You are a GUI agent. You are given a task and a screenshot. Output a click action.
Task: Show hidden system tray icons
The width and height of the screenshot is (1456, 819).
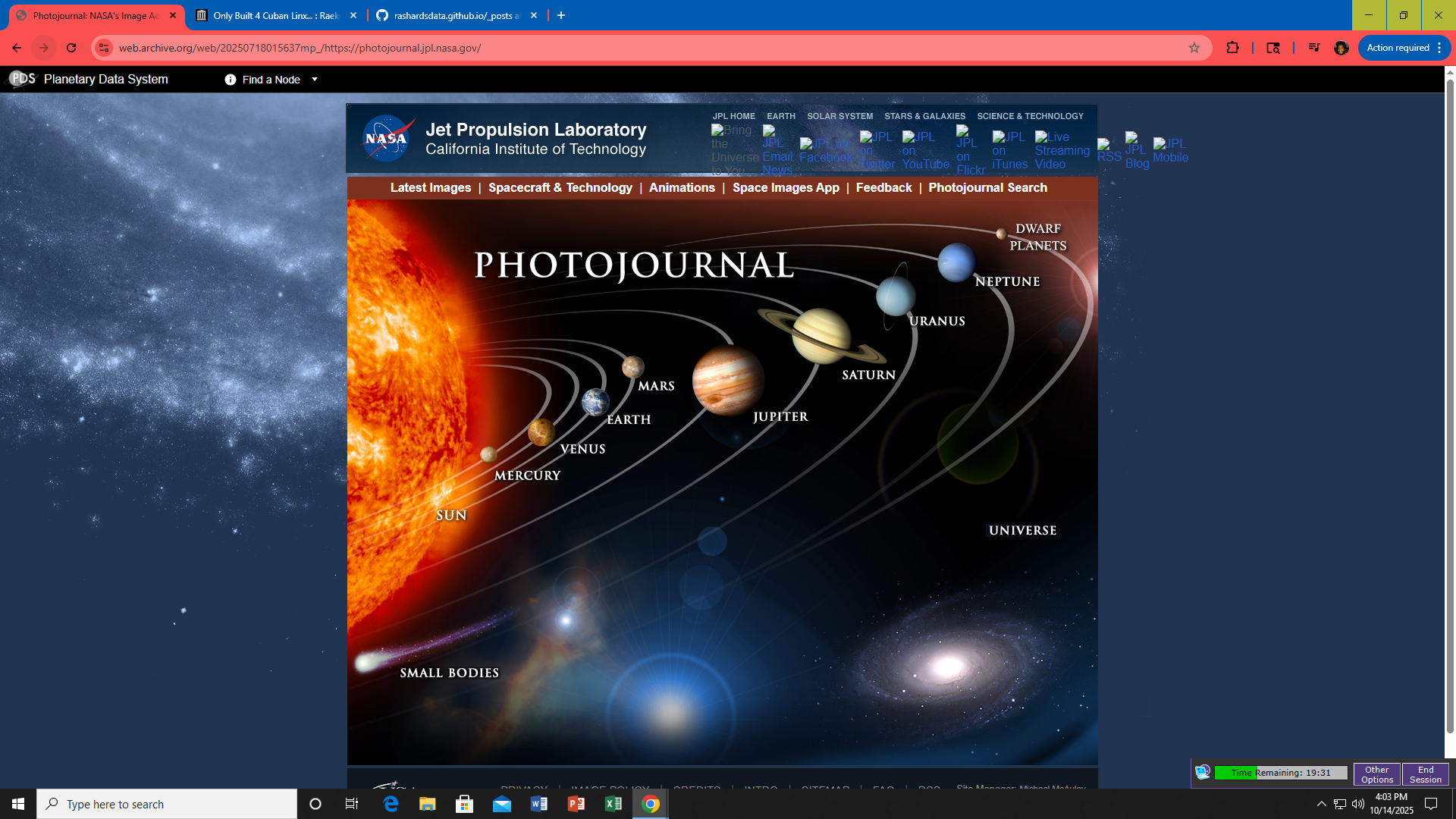coord(1321,804)
